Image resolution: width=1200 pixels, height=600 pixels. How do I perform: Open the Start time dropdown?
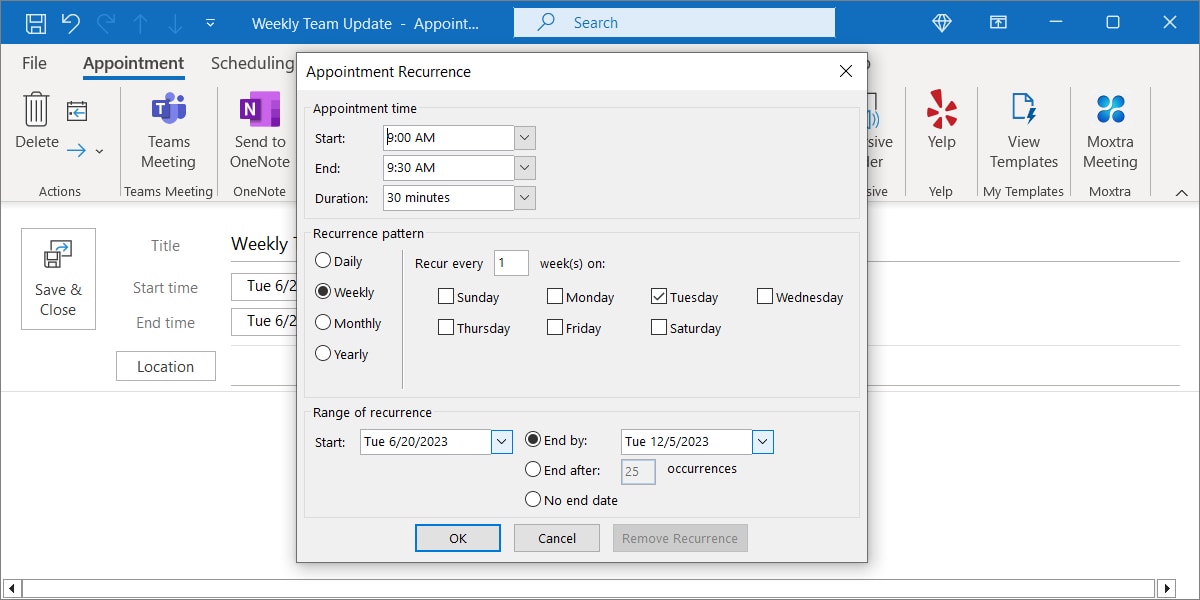(523, 137)
